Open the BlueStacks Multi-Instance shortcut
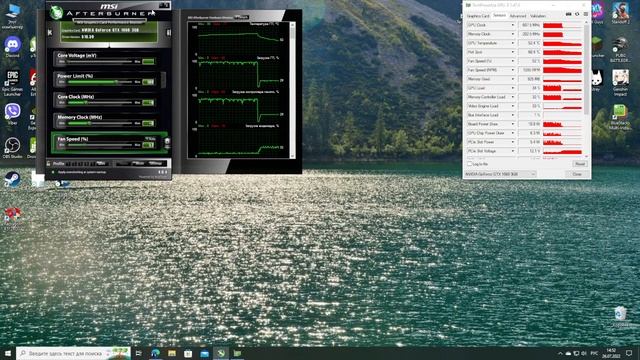 [x=620, y=117]
